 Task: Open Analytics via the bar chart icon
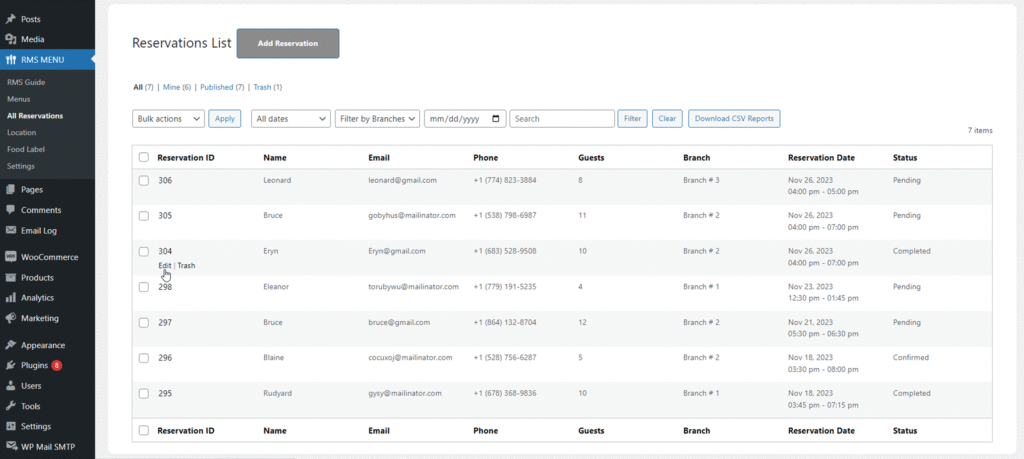(10, 298)
